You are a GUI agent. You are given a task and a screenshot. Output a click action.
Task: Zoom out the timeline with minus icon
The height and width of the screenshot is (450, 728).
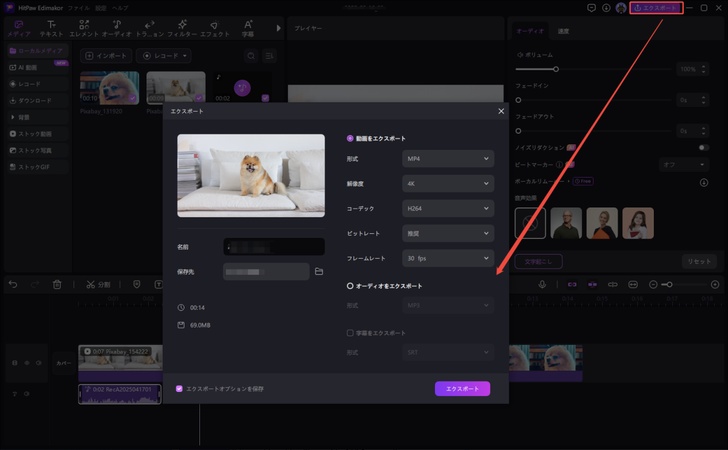(x=653, y=284)
